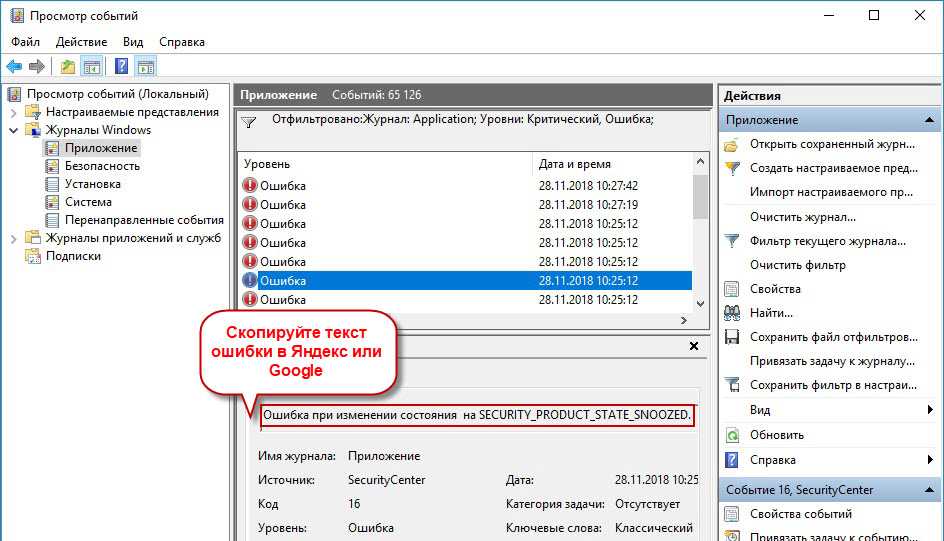Click the Create custom view funnel icon
The width and height of the screenshot is (944, 541).
pyautogui.click(x=733, y=168)
